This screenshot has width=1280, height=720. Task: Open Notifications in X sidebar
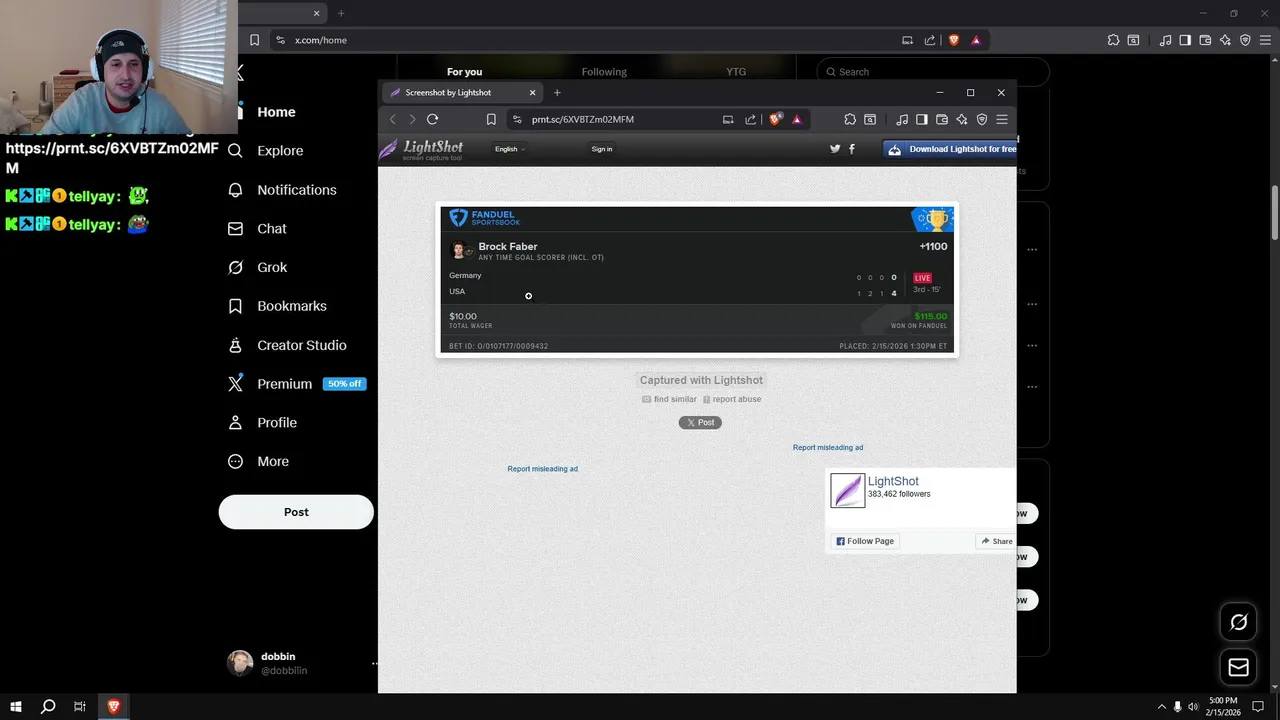point(282,190)
